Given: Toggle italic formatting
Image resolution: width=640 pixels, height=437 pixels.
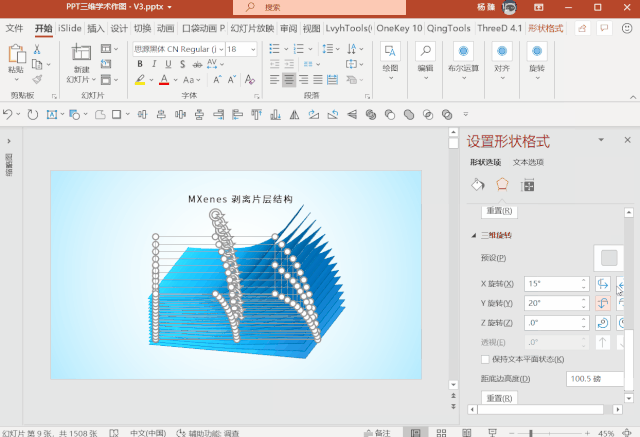Looking at the screenshot, I should pyautogui.click(x=154, y=64).
